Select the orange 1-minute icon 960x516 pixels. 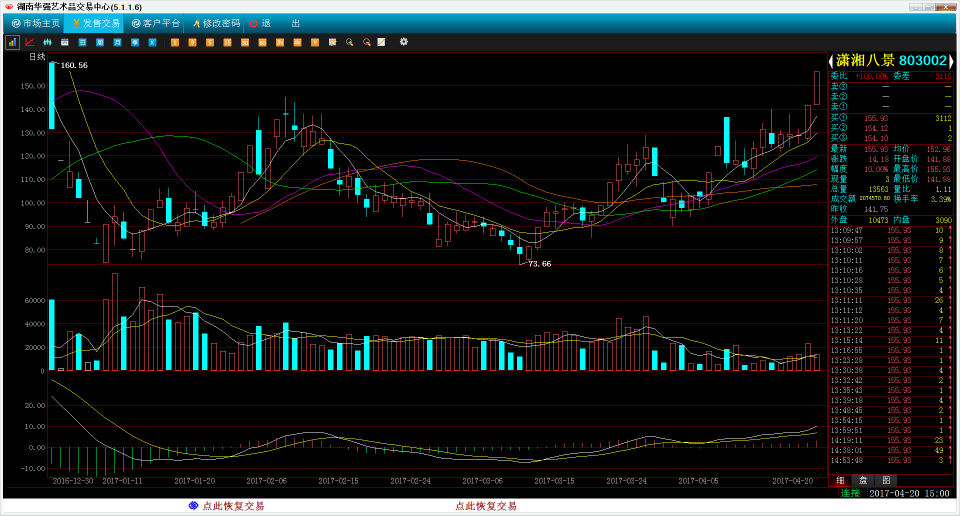click(175, 42)
